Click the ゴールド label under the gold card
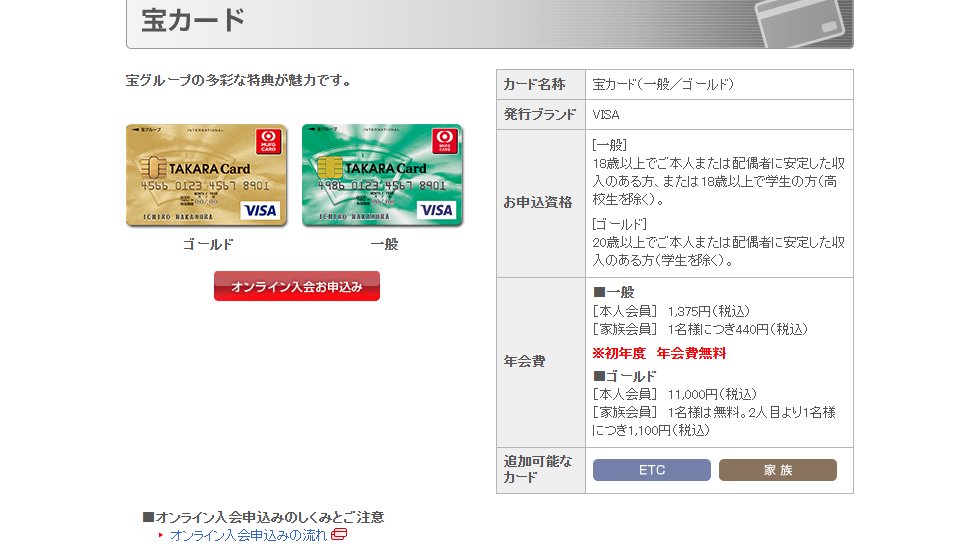The width and height of the screenshot is (980, 549). click(x=208, y=244)
